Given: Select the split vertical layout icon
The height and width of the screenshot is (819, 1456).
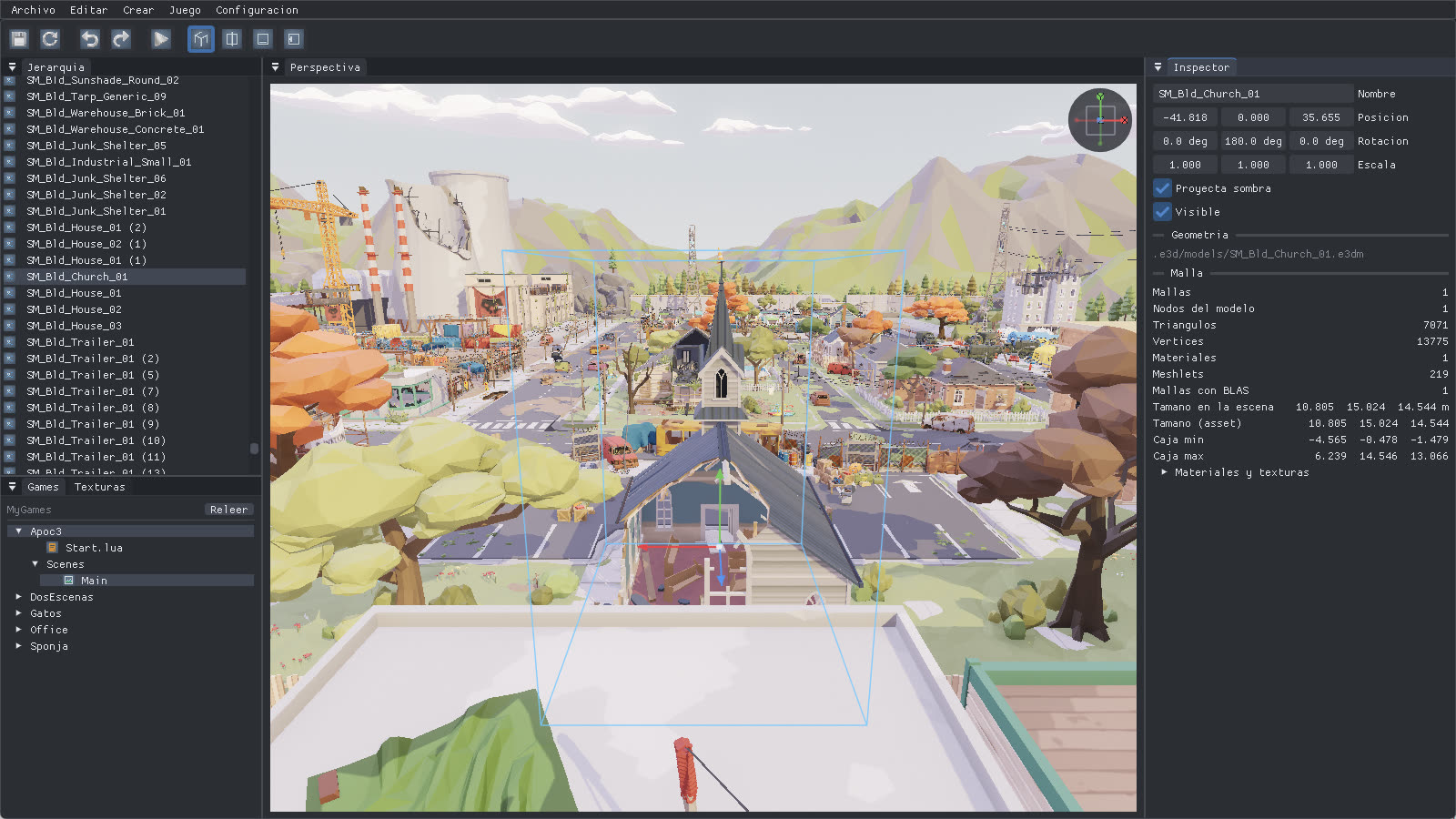Looking at the screenshot, I should pos(232,39).
